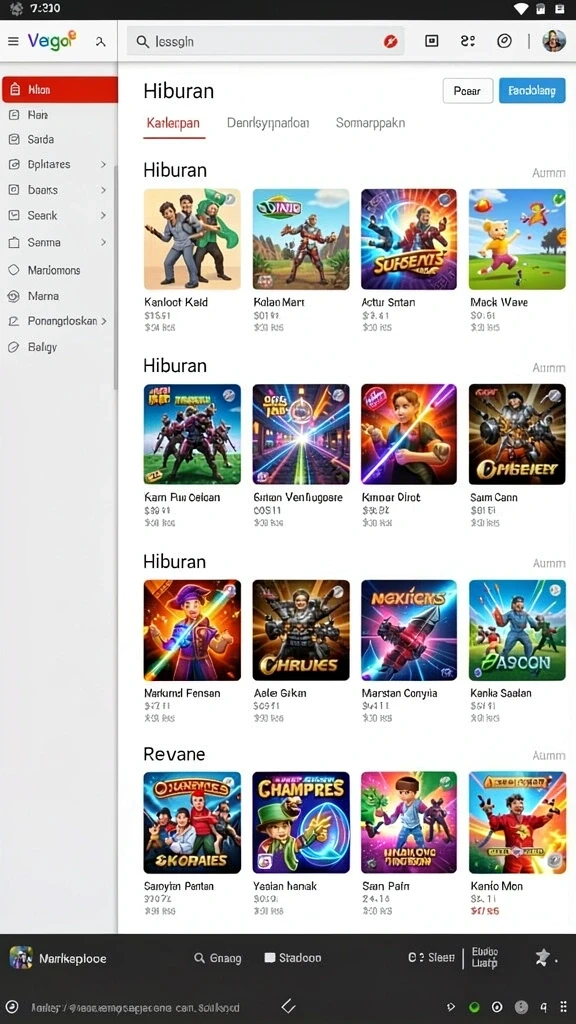This screenshot has height=1024, width=576.
Task: Click the red icon in the search bar
Action: 391,42
